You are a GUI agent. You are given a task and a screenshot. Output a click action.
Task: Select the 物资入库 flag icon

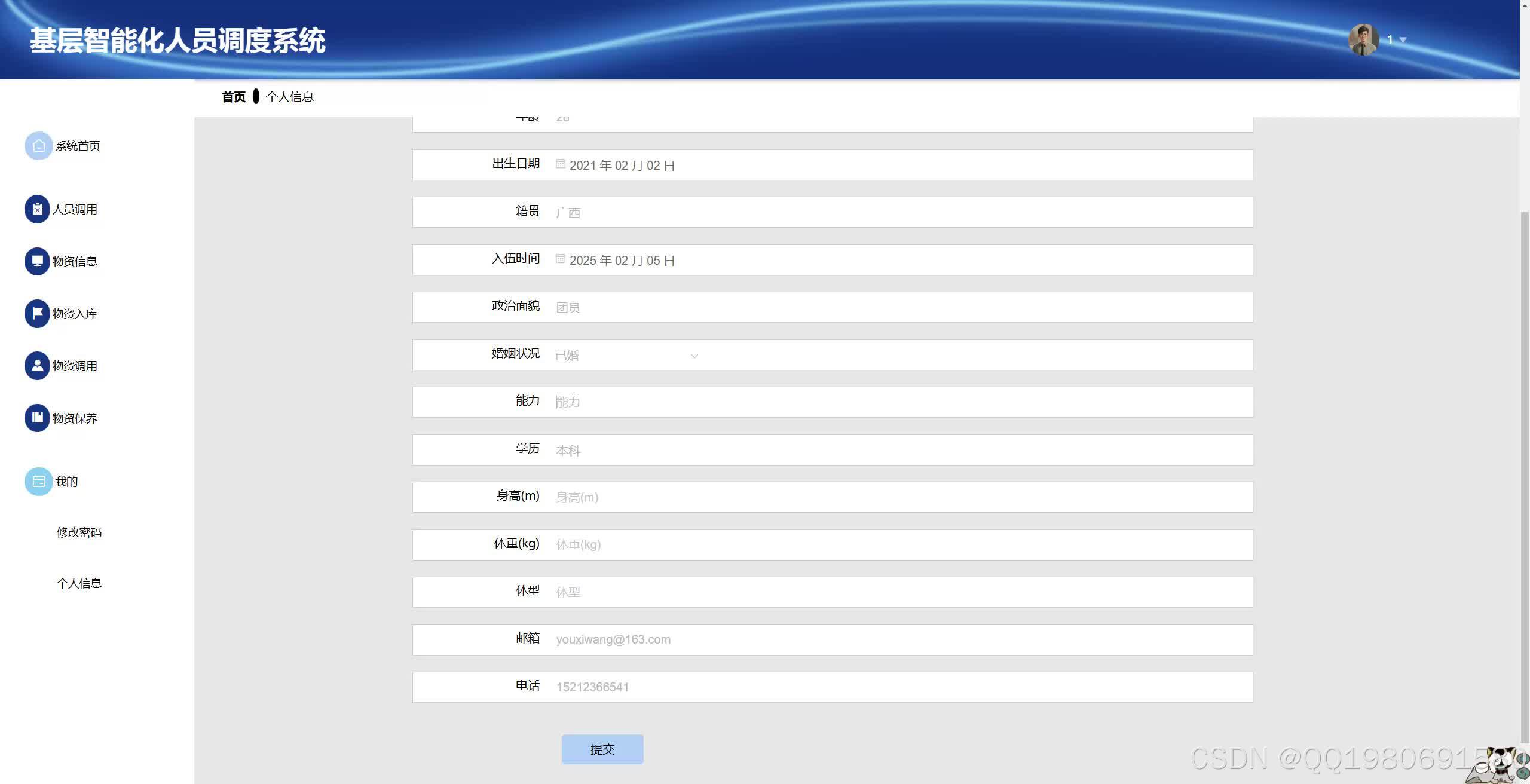click(x=37, y=313)
